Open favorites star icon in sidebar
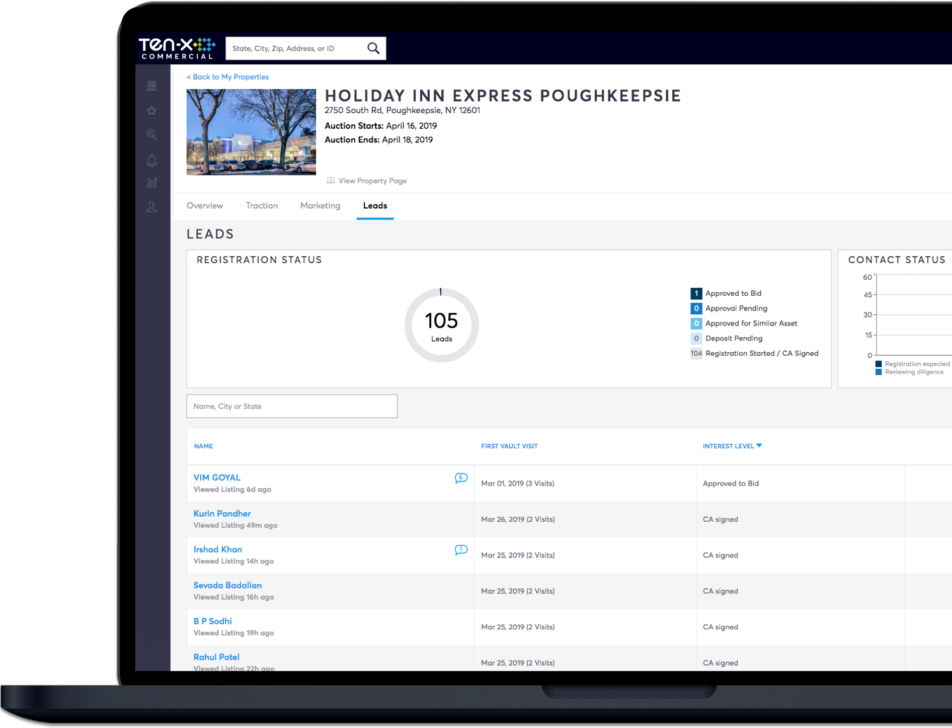 (152, 111)
